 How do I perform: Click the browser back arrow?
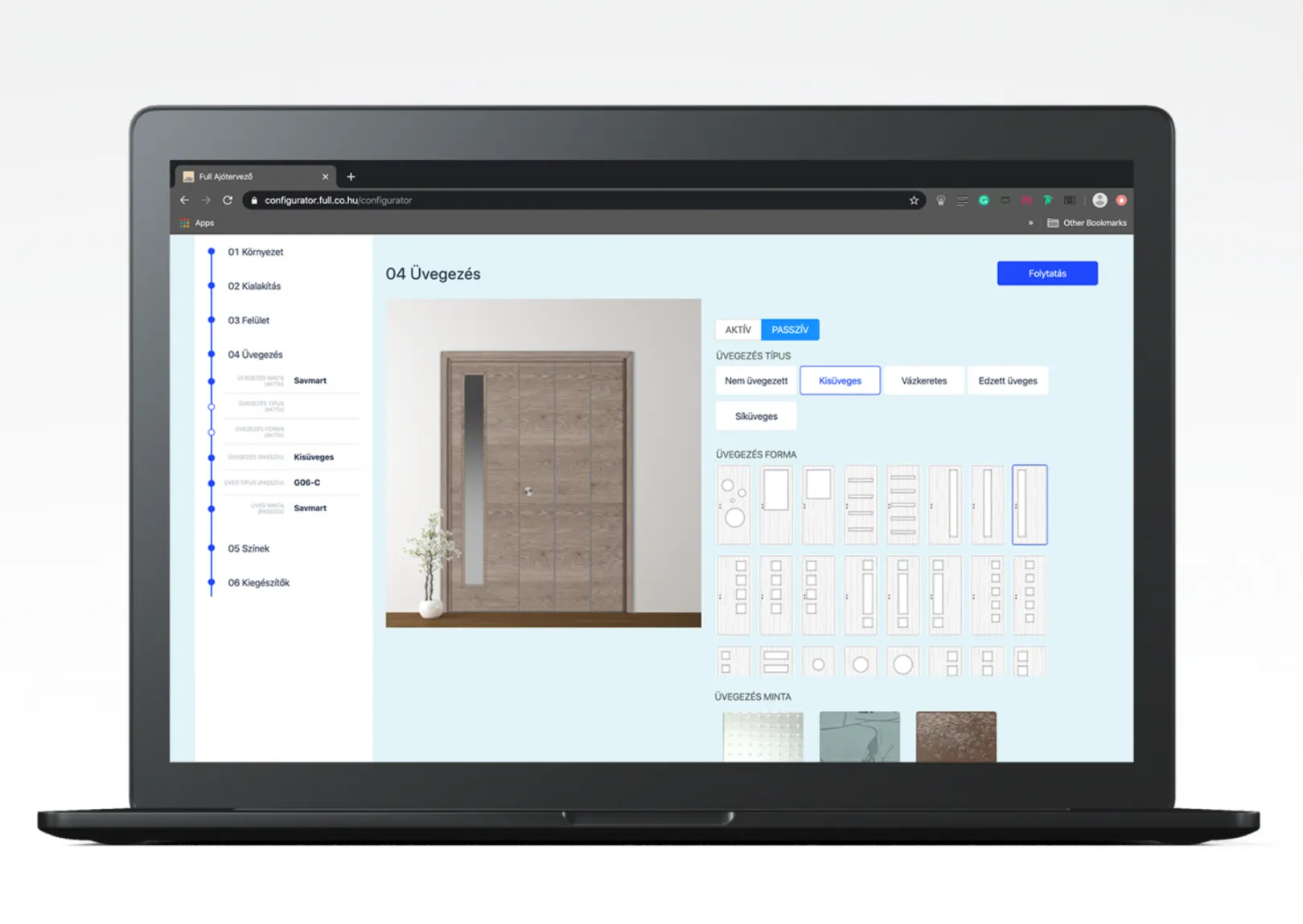(x=185, y=200)
